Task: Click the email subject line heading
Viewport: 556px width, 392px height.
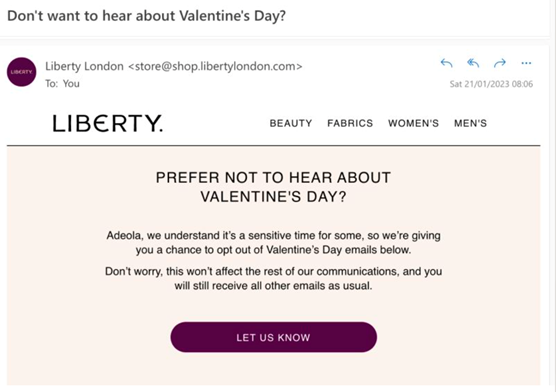Action: tap(146, 16)
